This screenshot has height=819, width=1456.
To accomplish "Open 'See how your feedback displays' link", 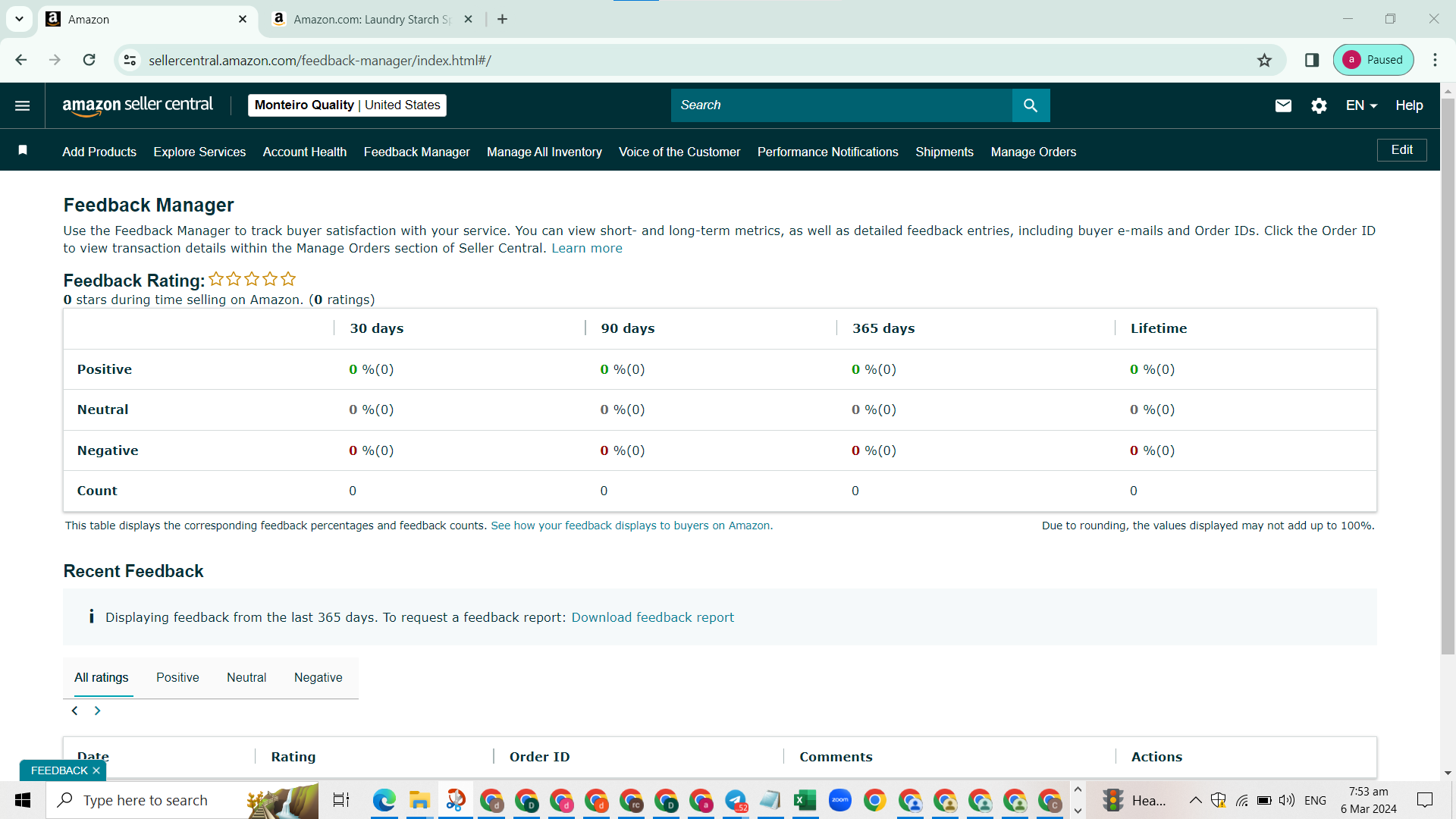I will (x=632, y=526).
